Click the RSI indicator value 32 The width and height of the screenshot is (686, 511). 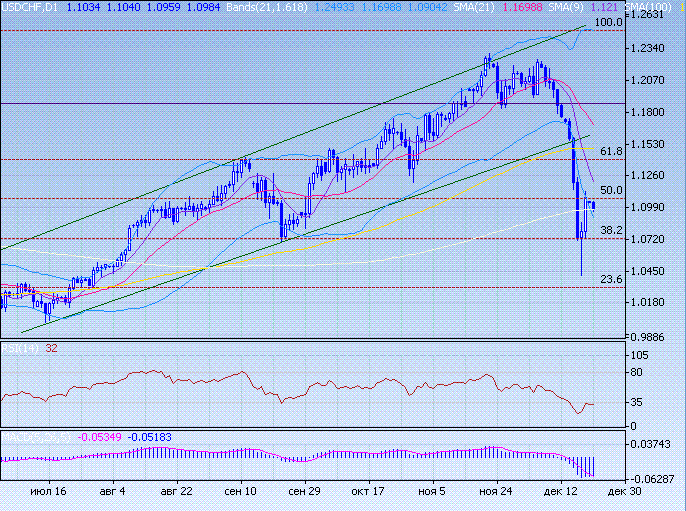tap(51, 349)
